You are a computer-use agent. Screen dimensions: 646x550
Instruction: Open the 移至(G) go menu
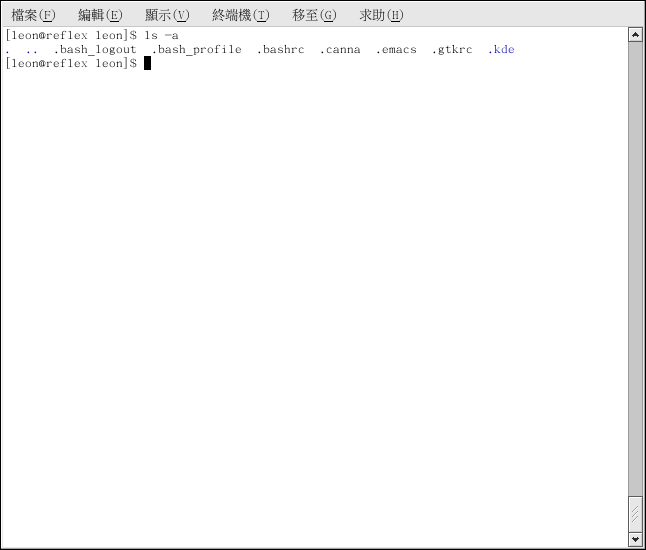314,15
